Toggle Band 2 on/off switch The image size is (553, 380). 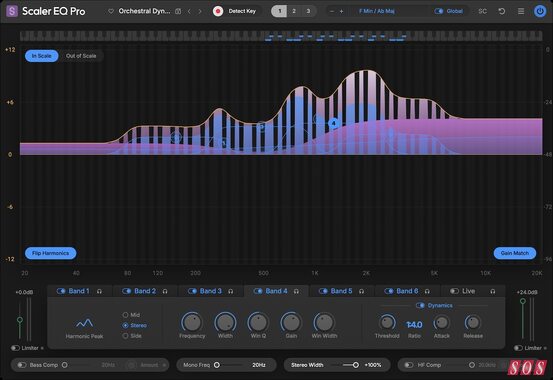point(127,291)
